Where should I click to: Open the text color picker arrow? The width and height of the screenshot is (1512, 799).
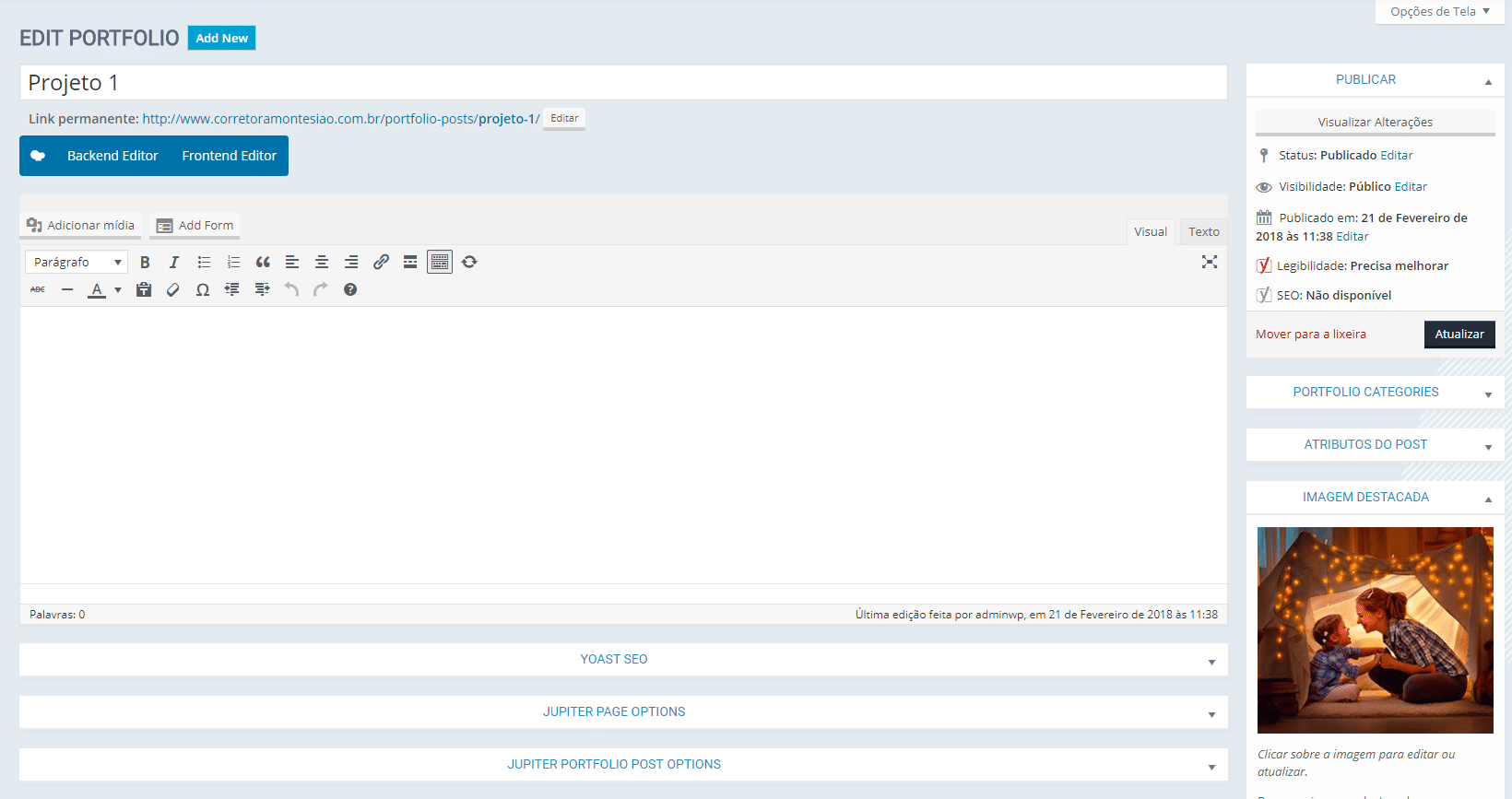(x=118, y=289)
